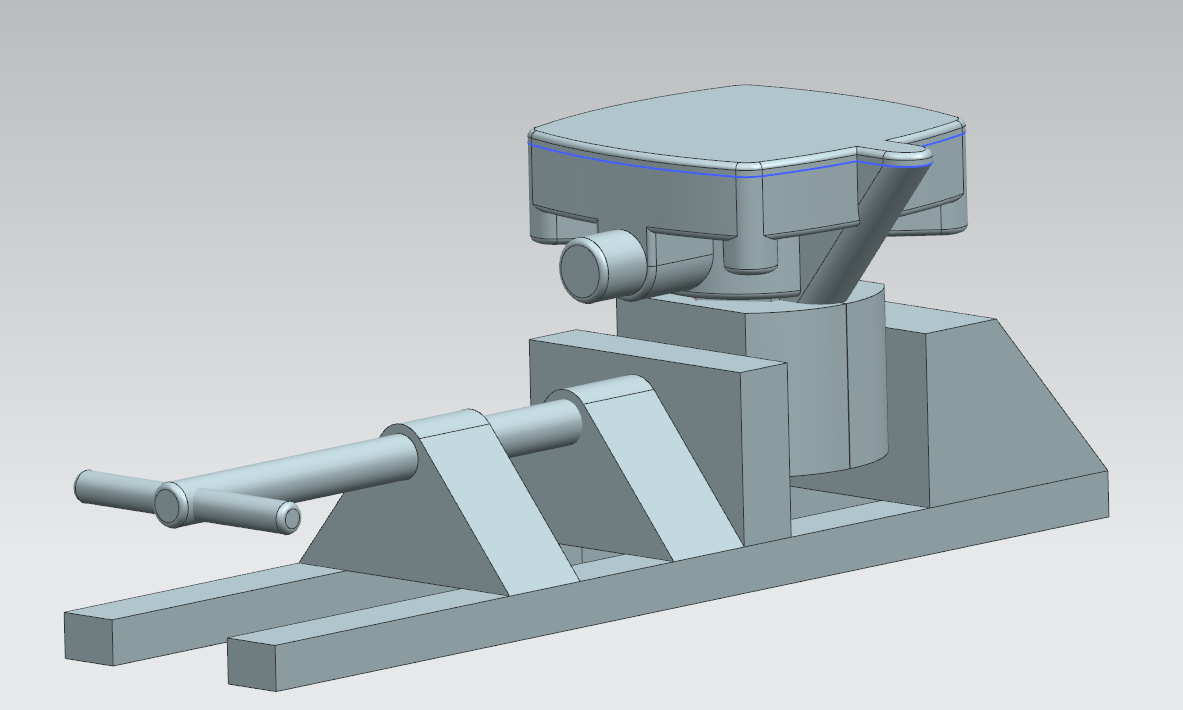Pick the end face of the right base rail

click(x=252, y=664)
